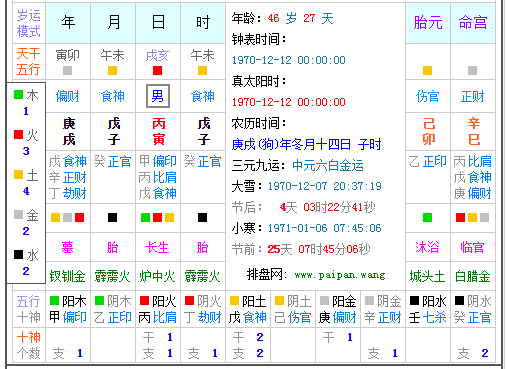This screenshot has width=507, height=369.
Task: Select the 庚戌 year pillar
Action: pos(69,131)
